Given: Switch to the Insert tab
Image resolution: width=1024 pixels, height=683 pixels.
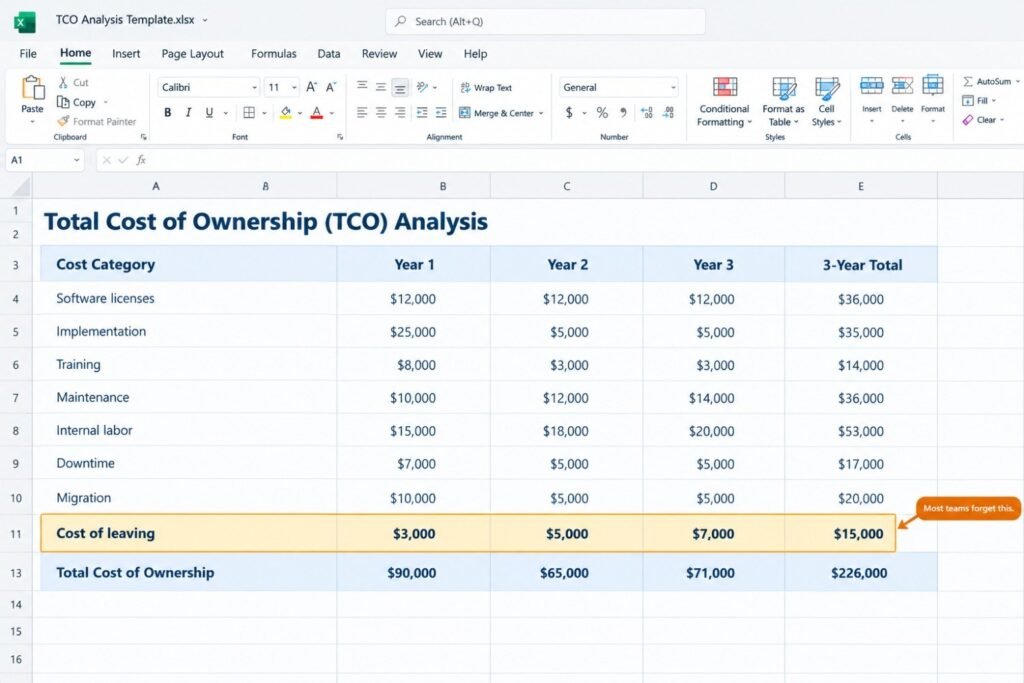Looking at the screenshot, I should point(126,54).
